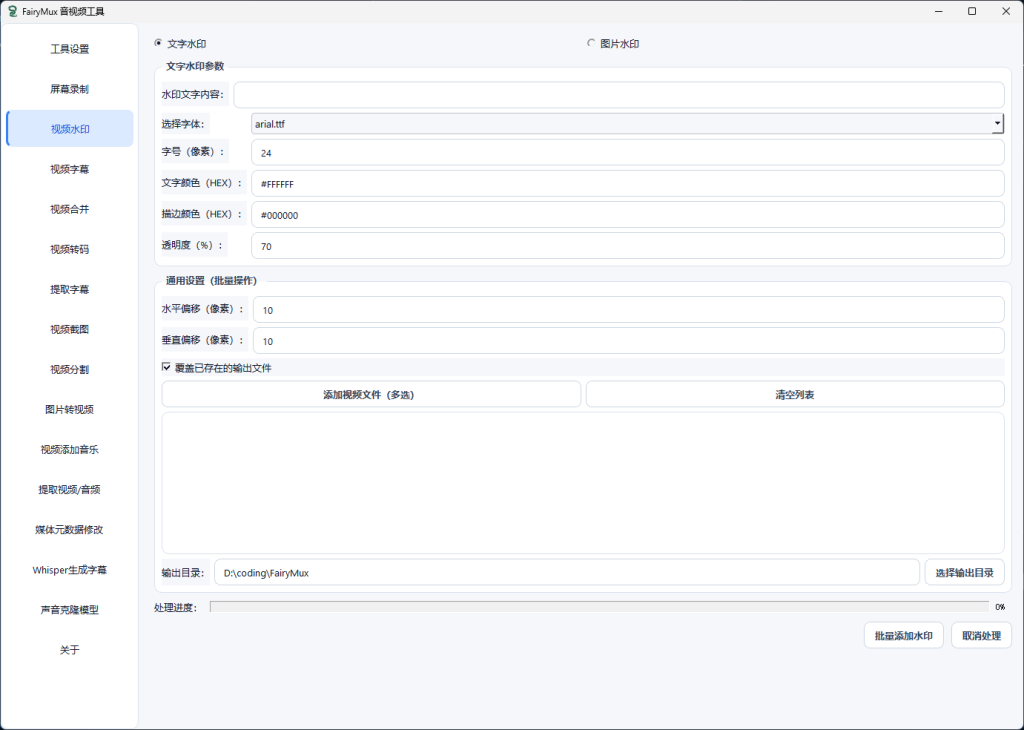Screen dimensions: 1024x730
Task: Navigate to 视频转码
Action: point(70,249)
